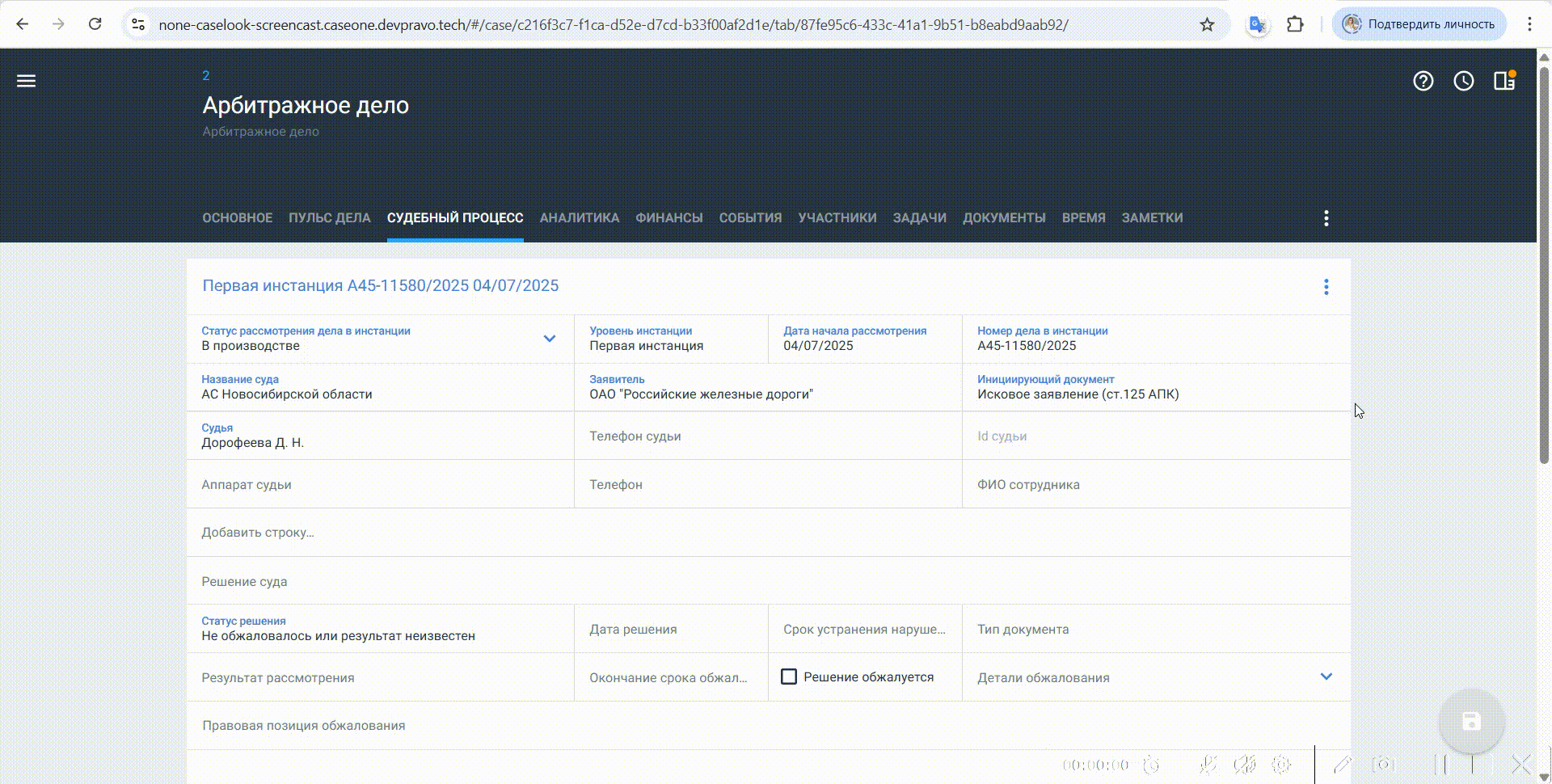Click the Google Translate icon in the address bar
This screenshot has width=1552, height=784.
(x=1257, y=24)
